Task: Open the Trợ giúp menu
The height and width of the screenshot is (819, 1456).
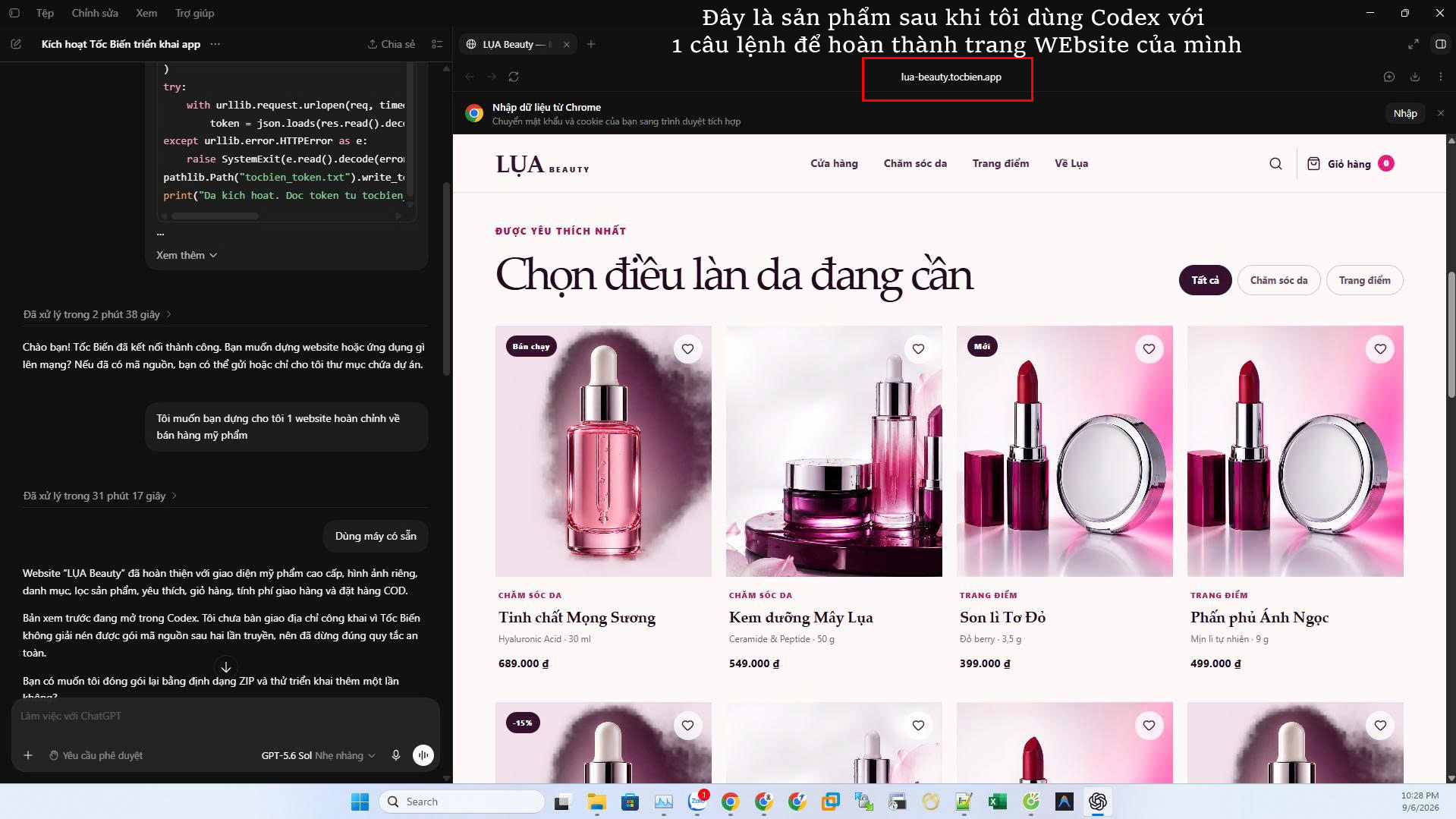Action: pyautogui.click(x=194, y=13)
